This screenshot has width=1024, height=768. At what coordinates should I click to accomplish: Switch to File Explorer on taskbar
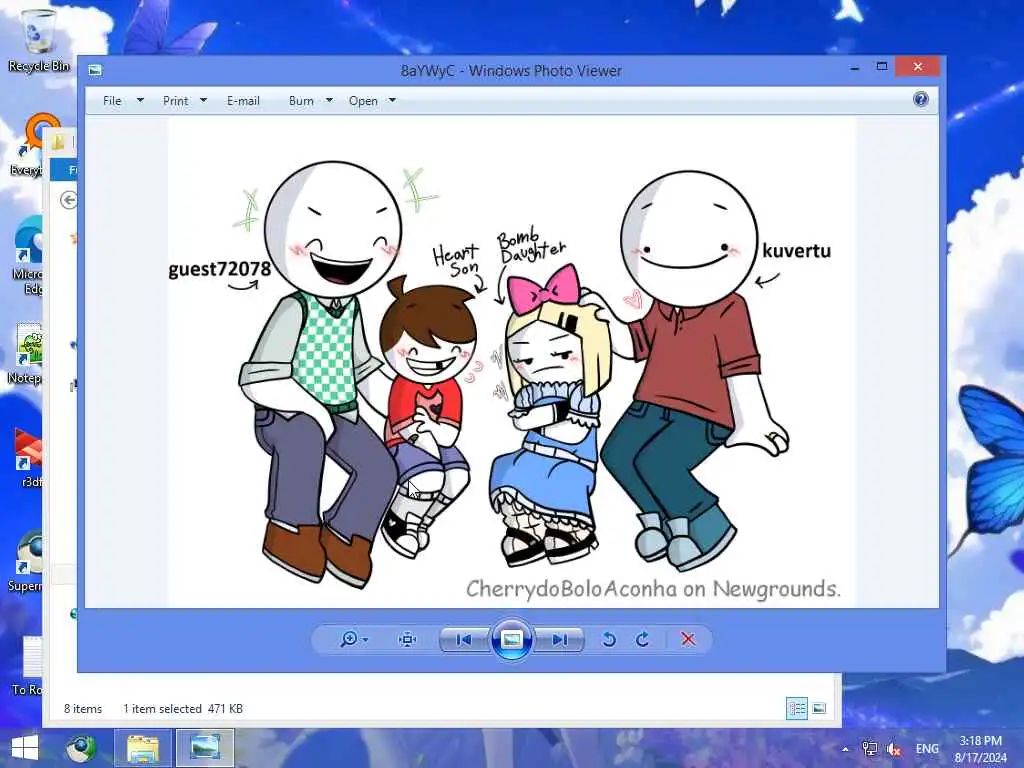point(143,748)
